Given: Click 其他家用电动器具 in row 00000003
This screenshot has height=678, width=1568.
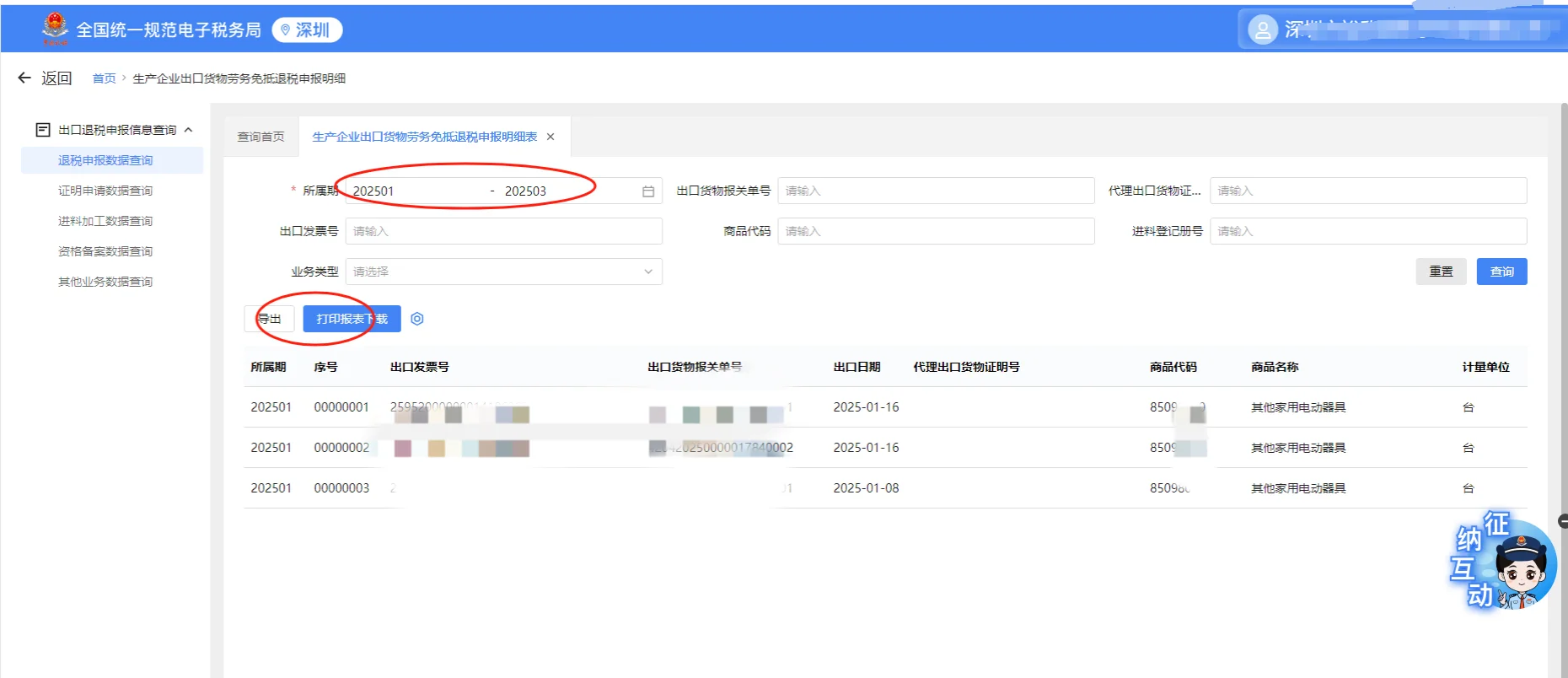Looking at the screenshot, I should [x=1298, y=488].
